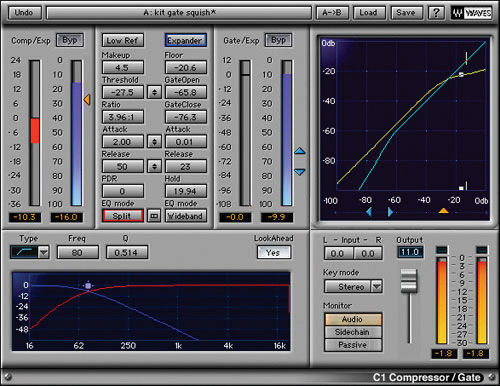The image size is (500, 386).
Task: Click the bottom-right corner screw icon
Action: [x=492, y=377]
